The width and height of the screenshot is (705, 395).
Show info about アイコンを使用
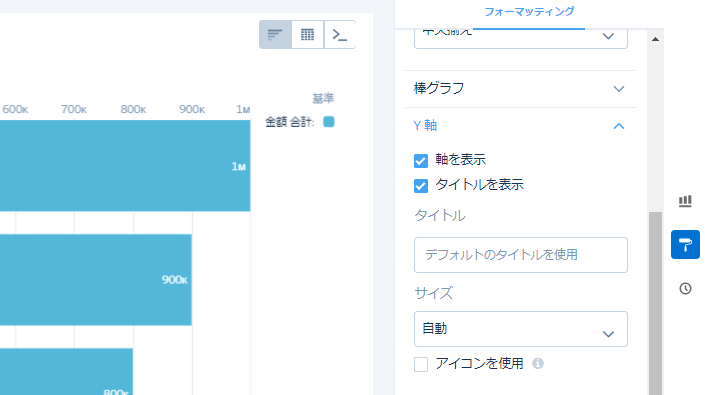[538, 363]
